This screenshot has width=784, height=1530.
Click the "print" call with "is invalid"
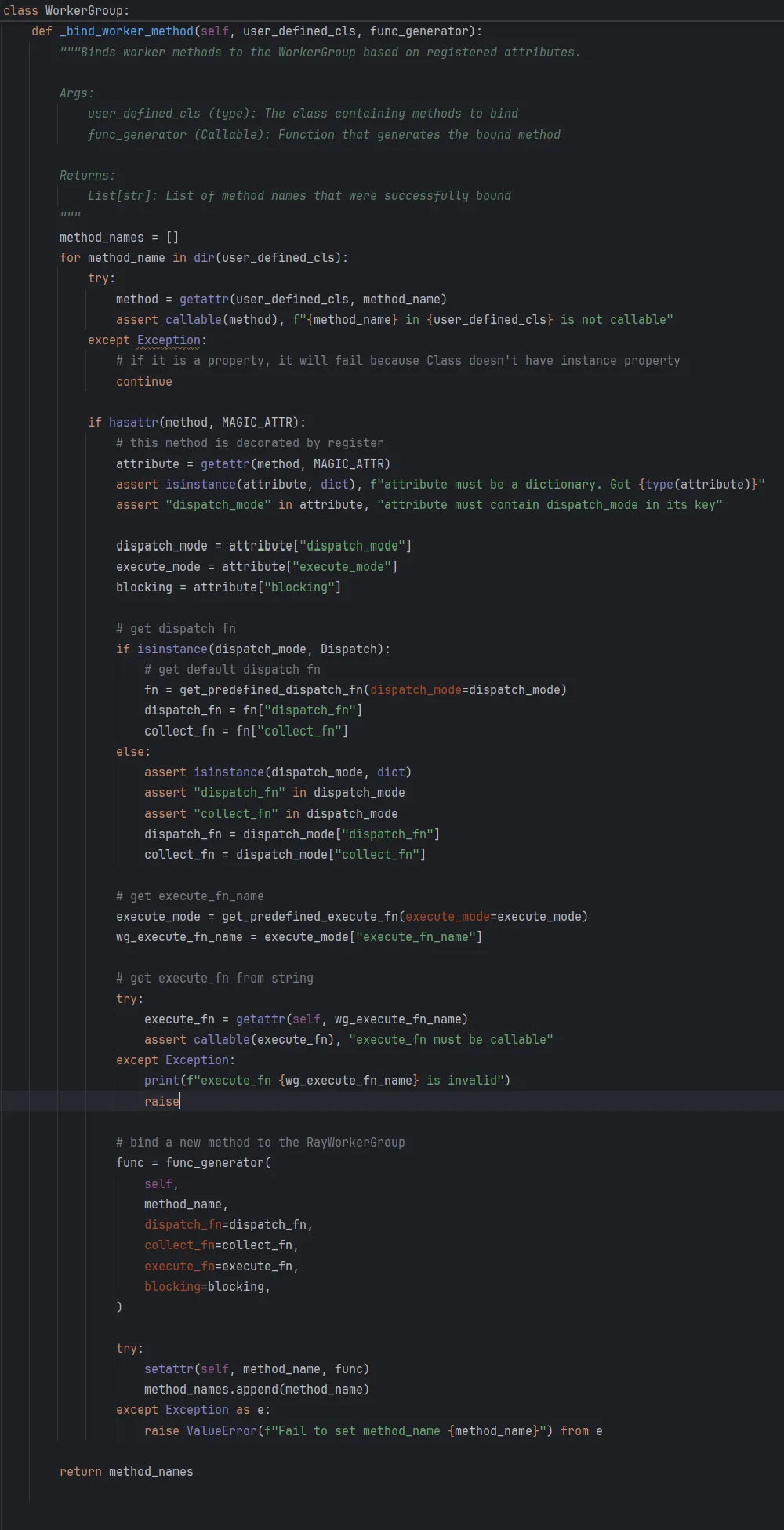pos(327,1080)
